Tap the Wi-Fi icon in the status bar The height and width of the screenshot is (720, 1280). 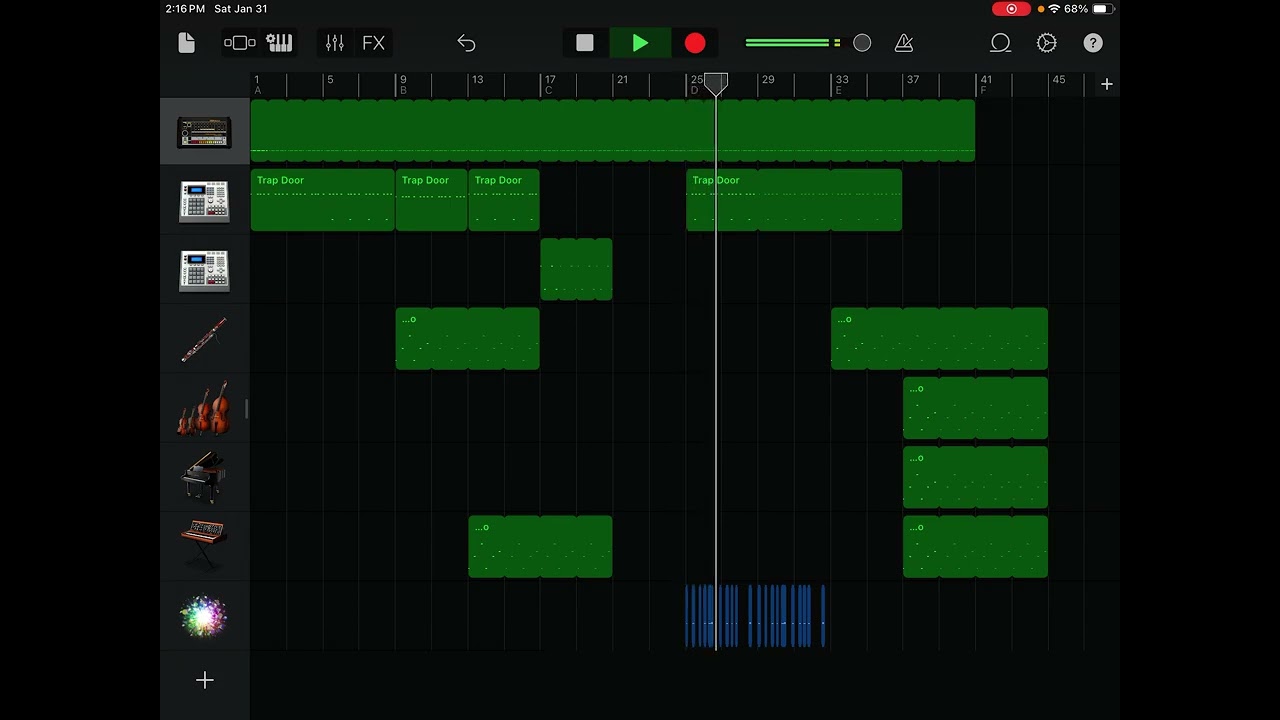coord(1054,9)
